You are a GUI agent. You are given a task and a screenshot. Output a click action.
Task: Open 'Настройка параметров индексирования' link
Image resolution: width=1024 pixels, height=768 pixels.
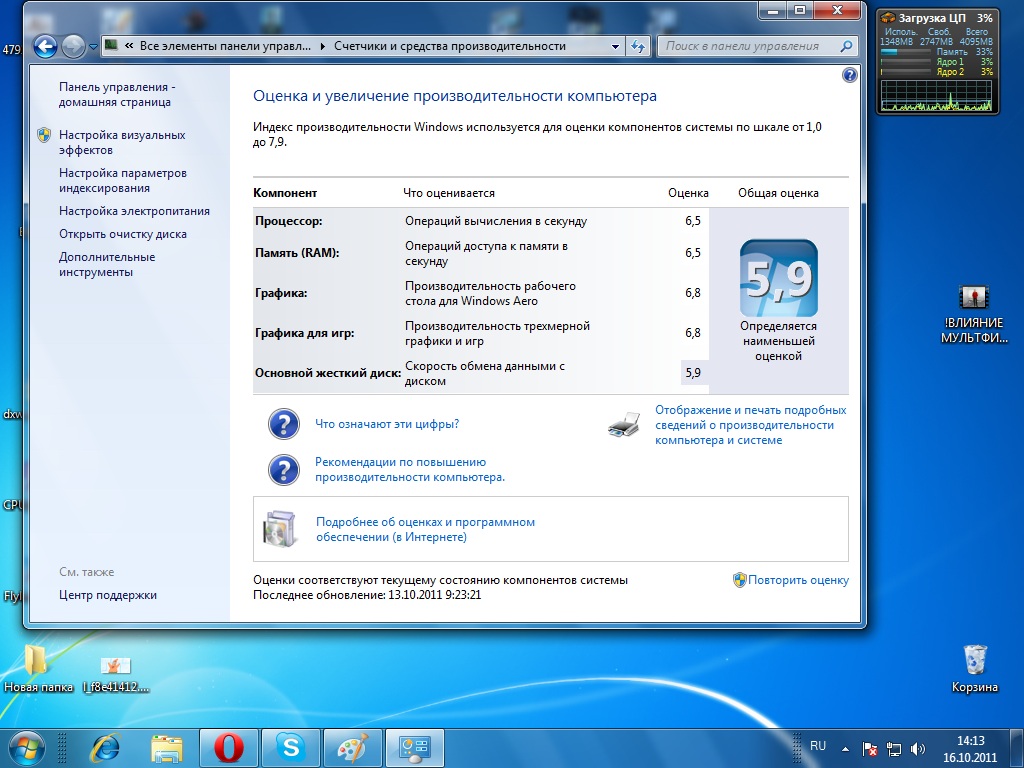coord(123,180)
